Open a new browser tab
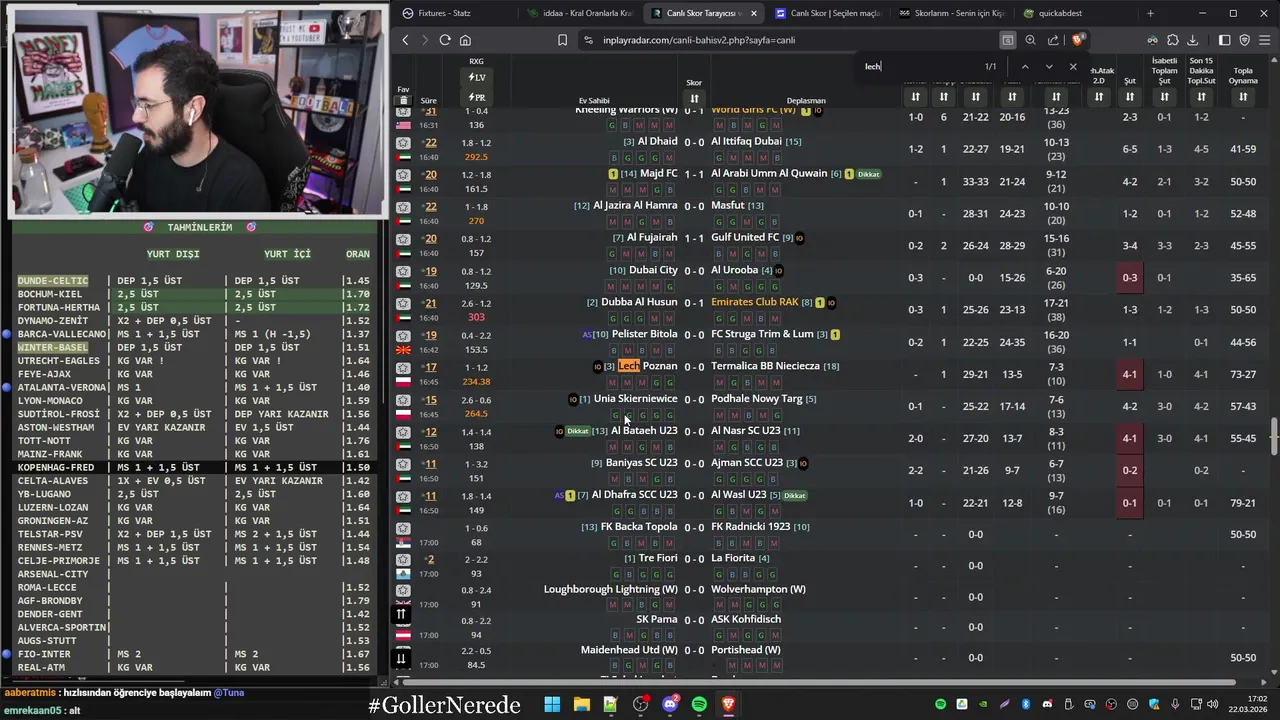 1150,13
